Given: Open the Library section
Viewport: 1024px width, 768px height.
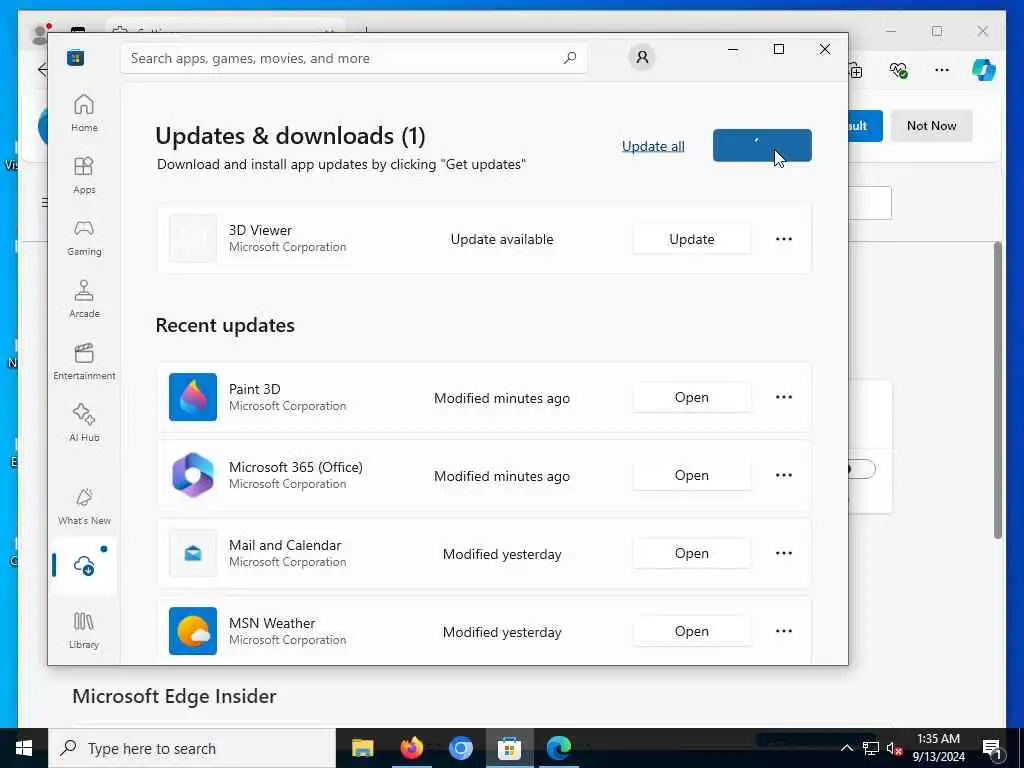Looking at the screenshot, I should pyautogui.click(x=84, y=630).
